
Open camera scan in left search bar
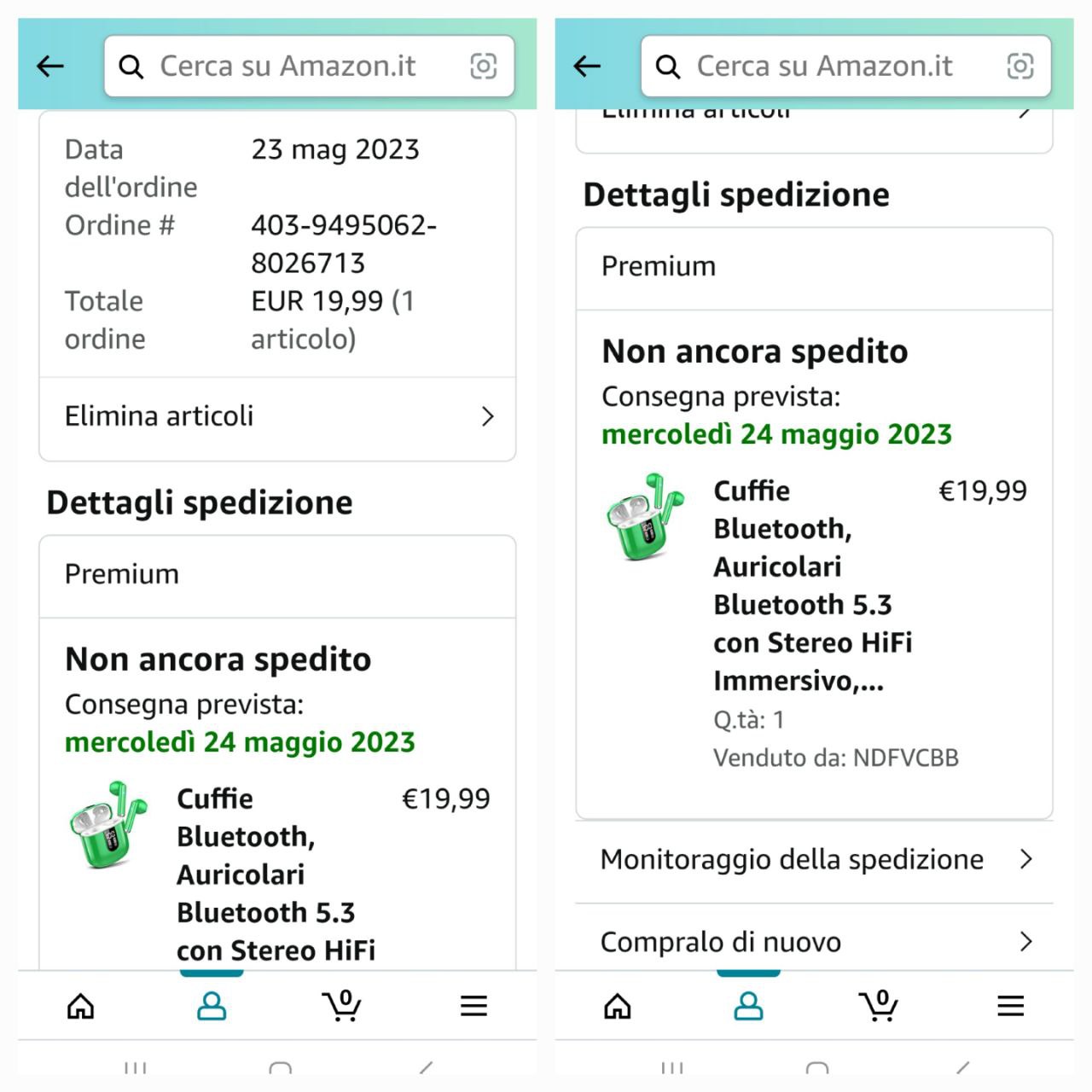[x=484, y=66]
